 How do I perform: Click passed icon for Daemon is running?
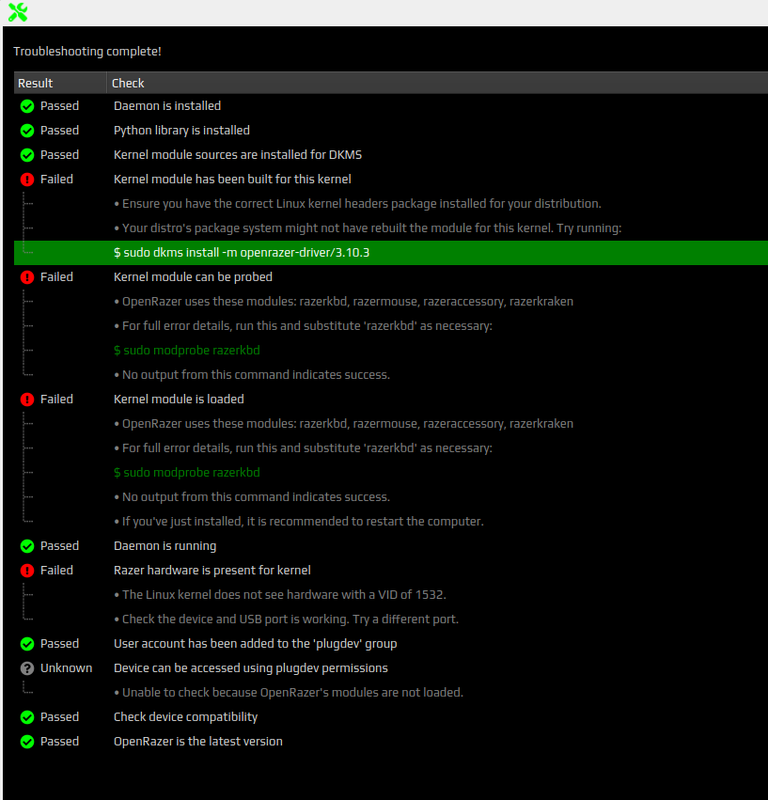point(27,546)
